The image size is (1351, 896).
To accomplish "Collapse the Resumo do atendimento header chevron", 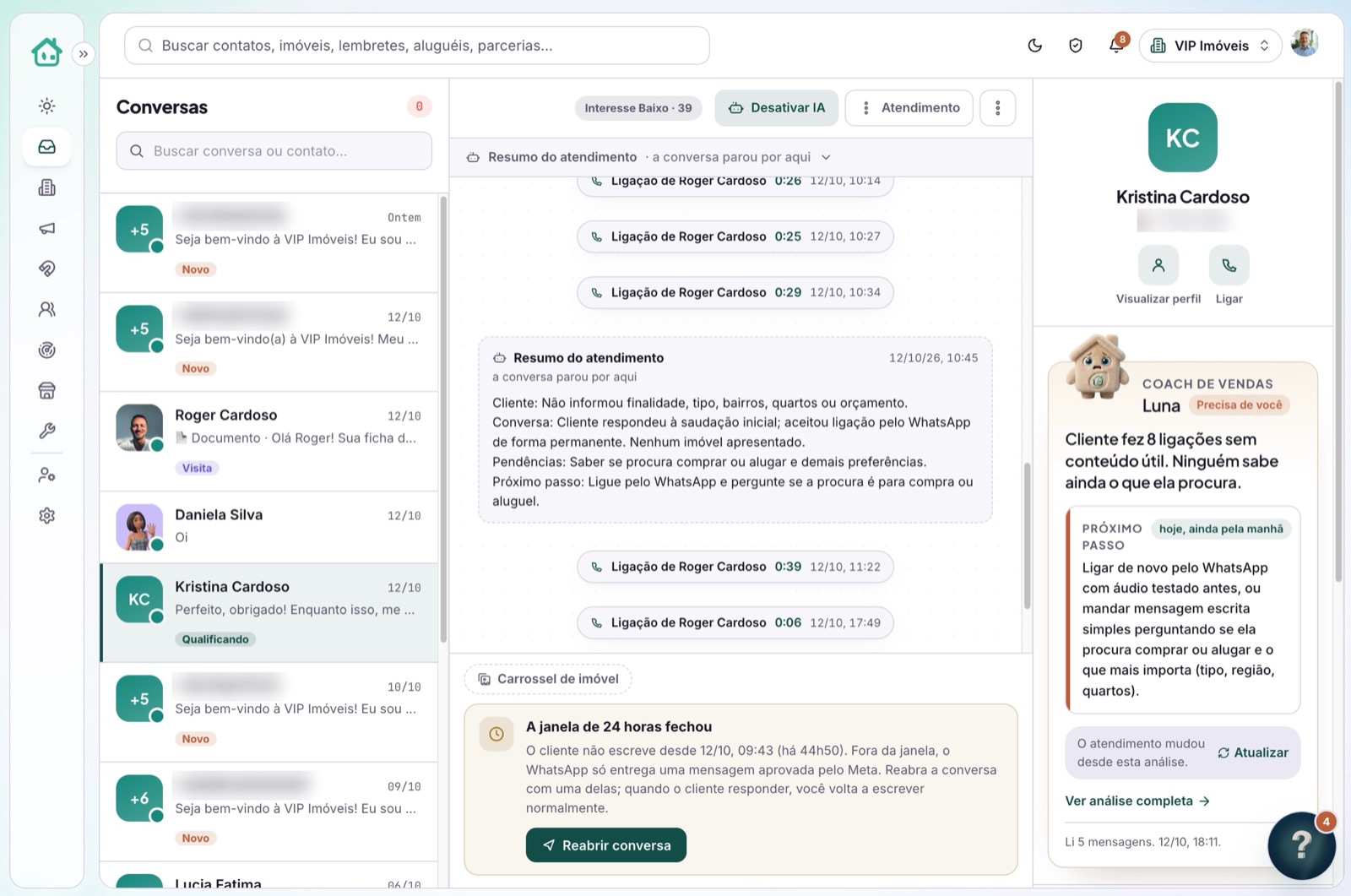I will [826, 157].
